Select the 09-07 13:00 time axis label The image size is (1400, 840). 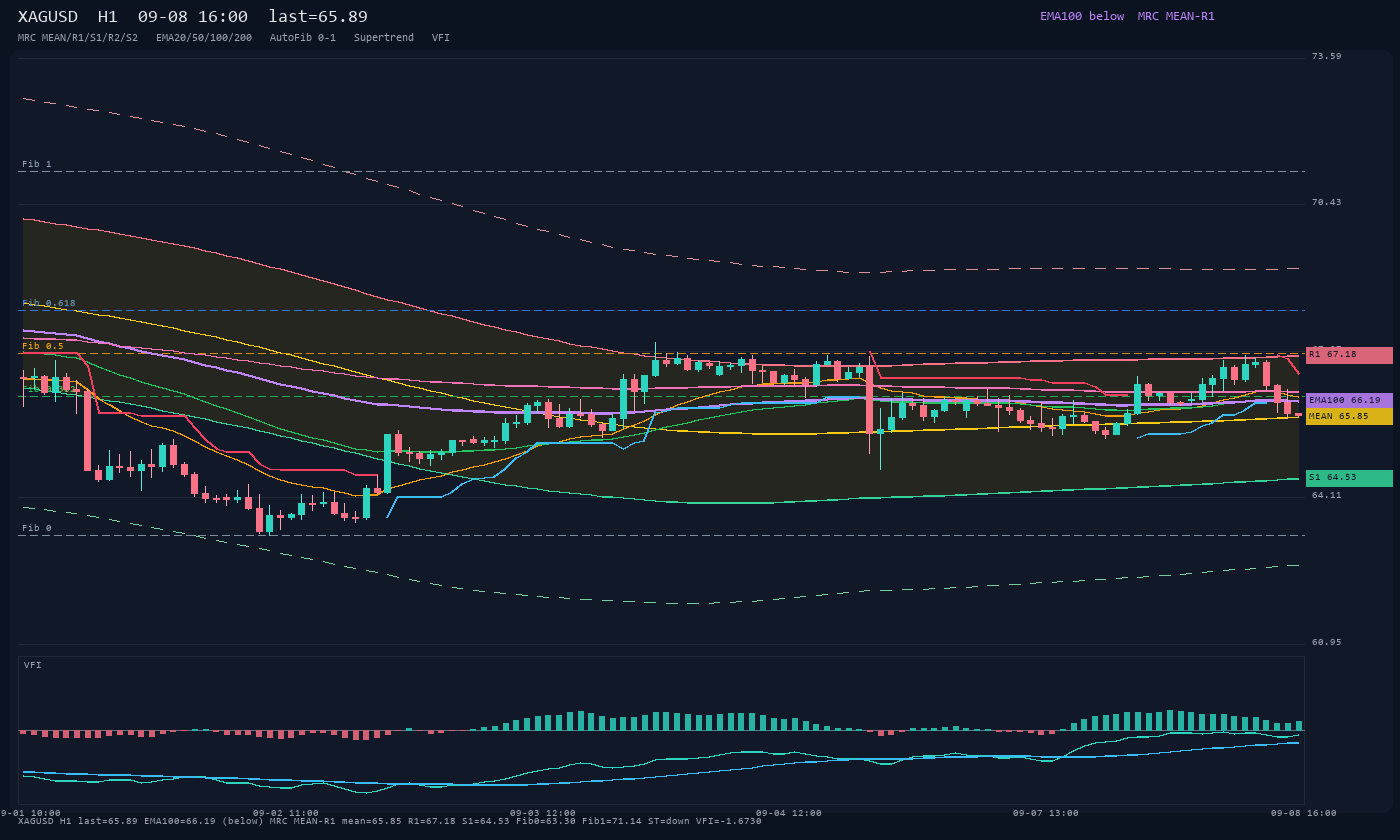tap(1046, 813)
